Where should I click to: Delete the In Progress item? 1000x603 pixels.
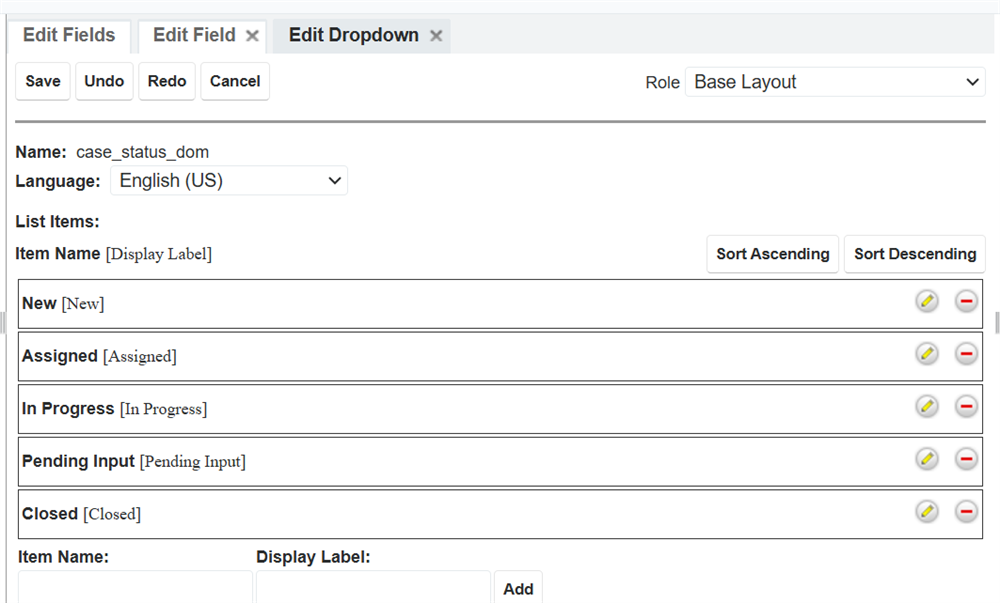[966, 406]
